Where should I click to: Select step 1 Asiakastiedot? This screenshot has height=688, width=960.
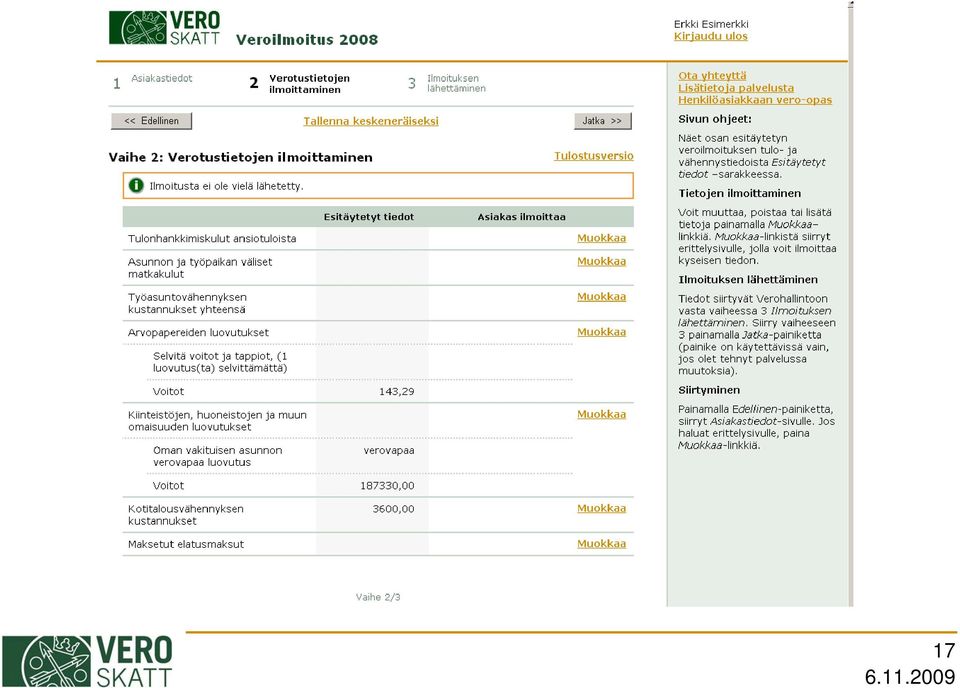153,81
